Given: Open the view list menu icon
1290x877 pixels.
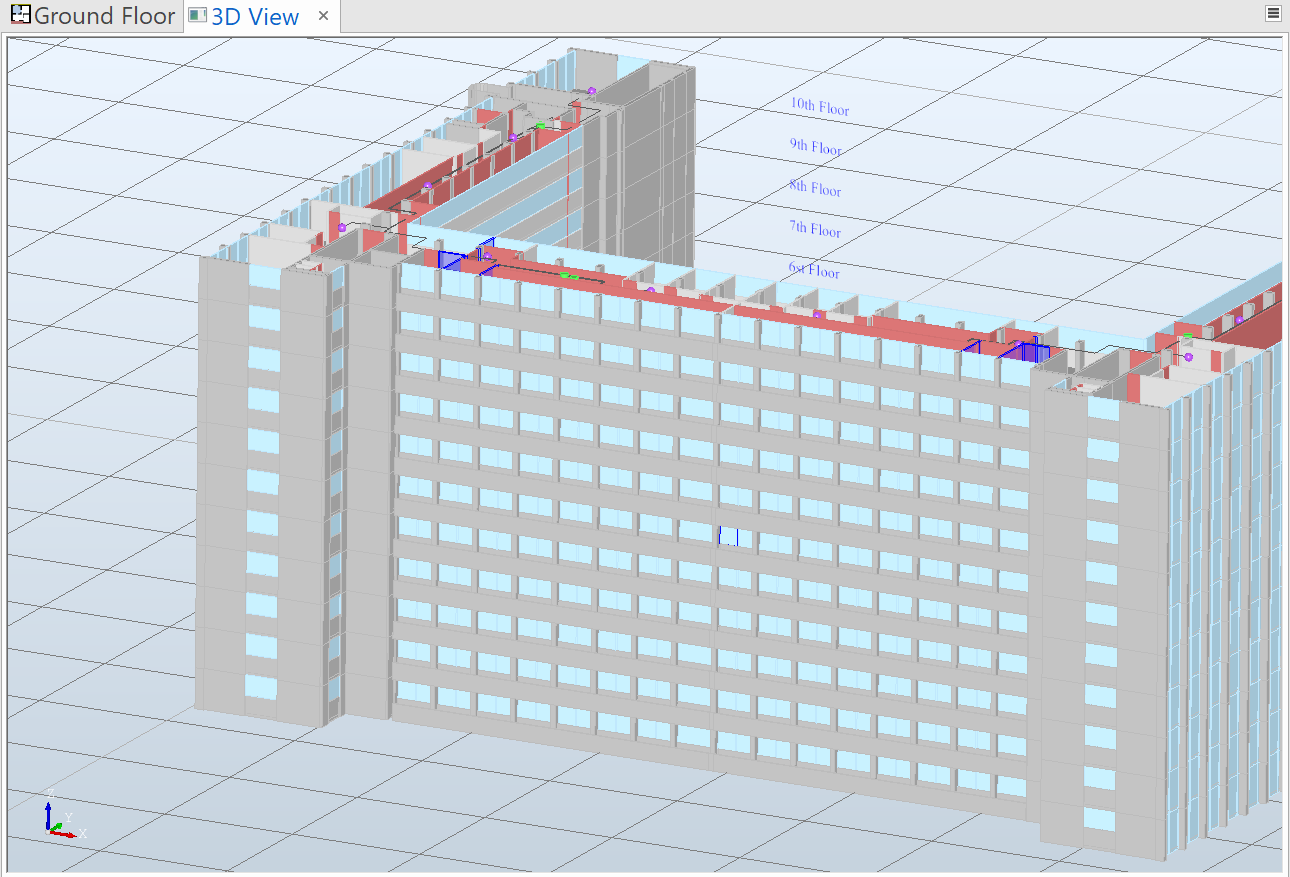Looking at the screenshot, I should point(1273,13).
